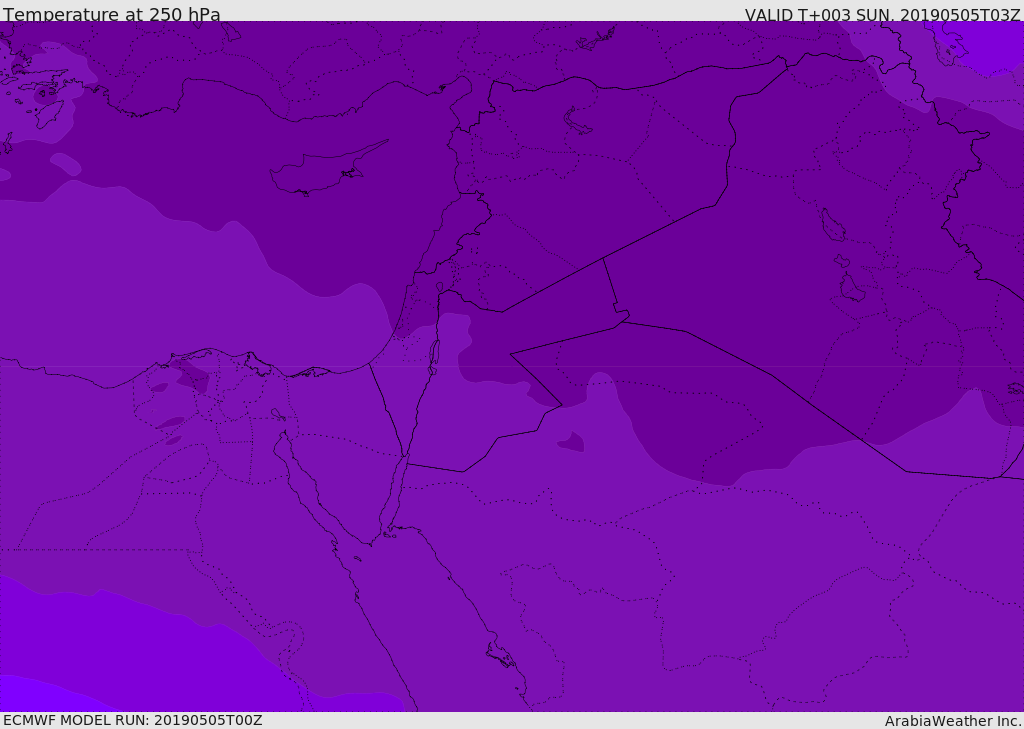Click the Jordan-Iraq-Saudi border junction point
This screenshot has width=1024, height=729.
pos(629,319)
